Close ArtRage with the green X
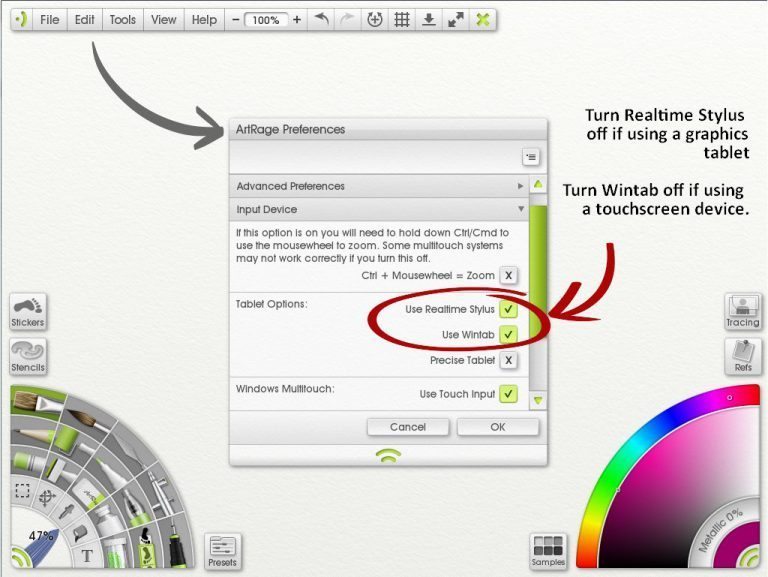This screenshot has width=768, height=577. pos(483,20)
